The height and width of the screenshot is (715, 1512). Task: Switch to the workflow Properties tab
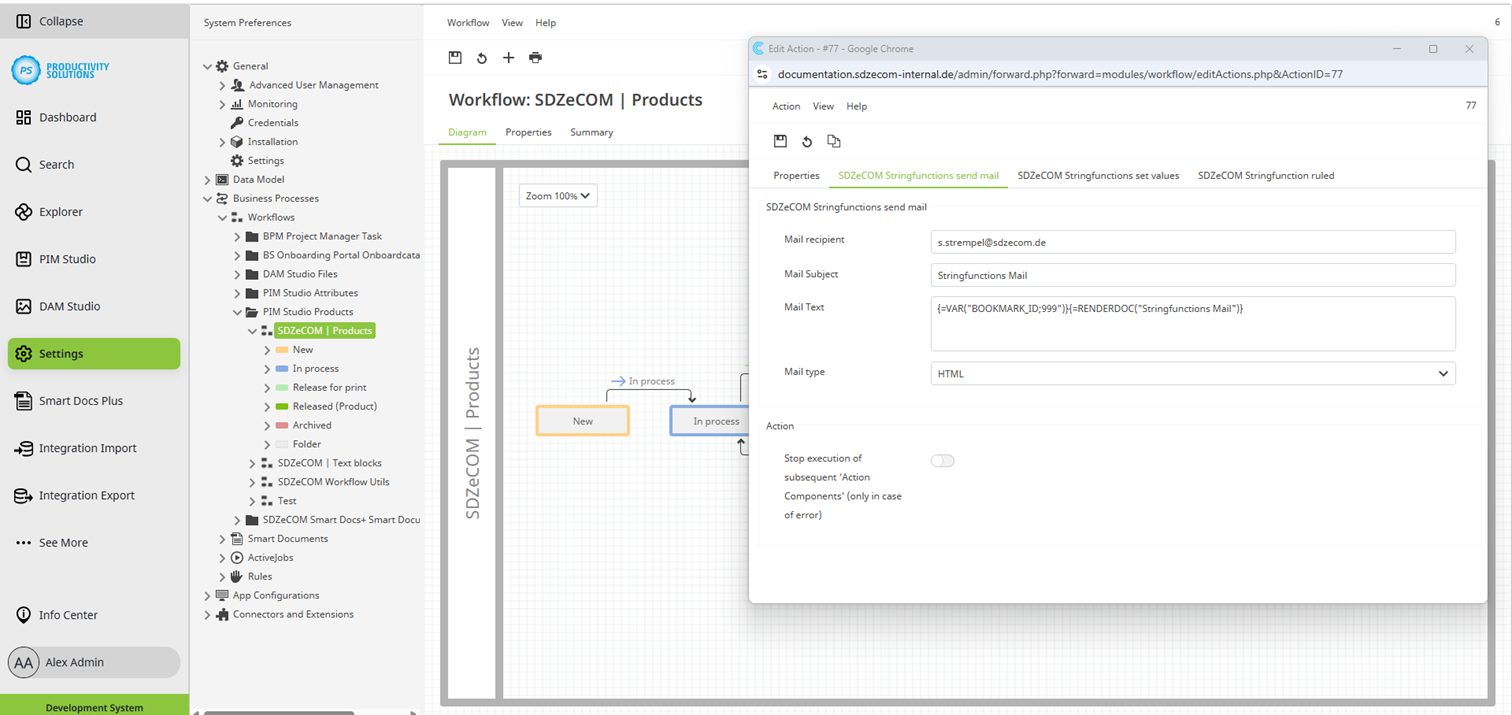(528, 132)
